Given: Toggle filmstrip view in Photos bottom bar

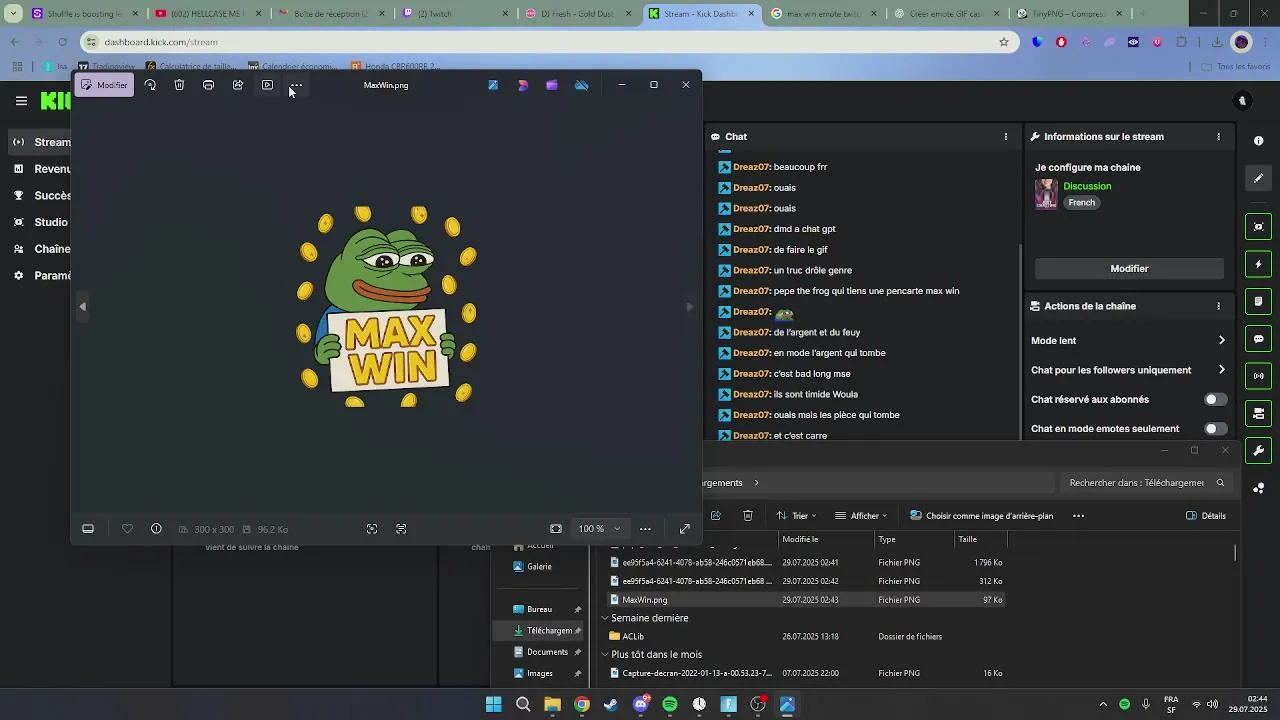Looking at the screenshot, I should pos(88,529).
